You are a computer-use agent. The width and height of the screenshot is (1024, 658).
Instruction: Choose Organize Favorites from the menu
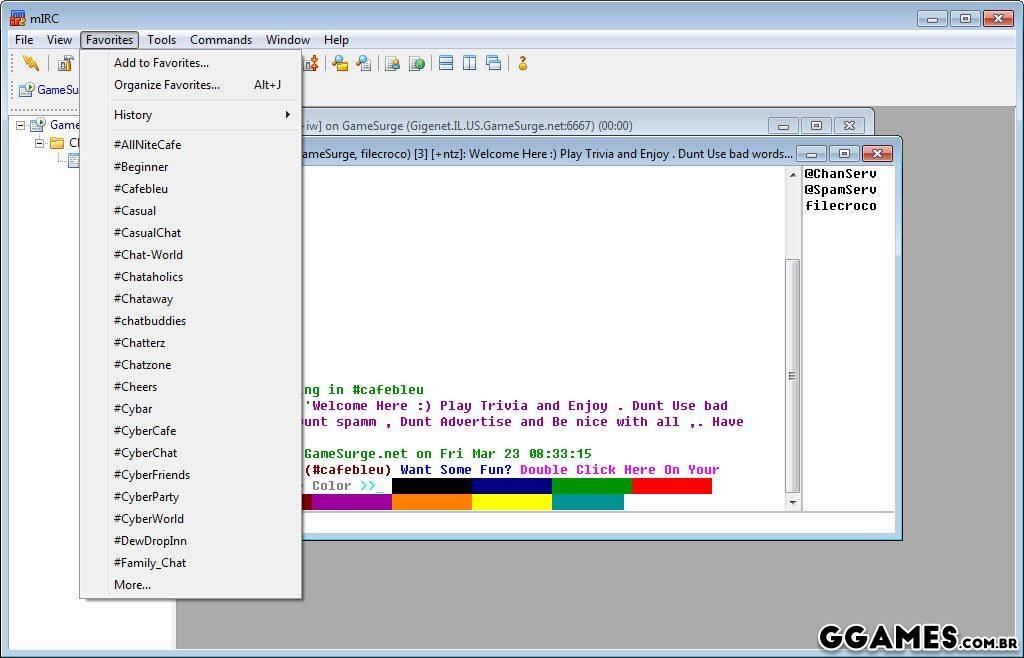point(166,85)
